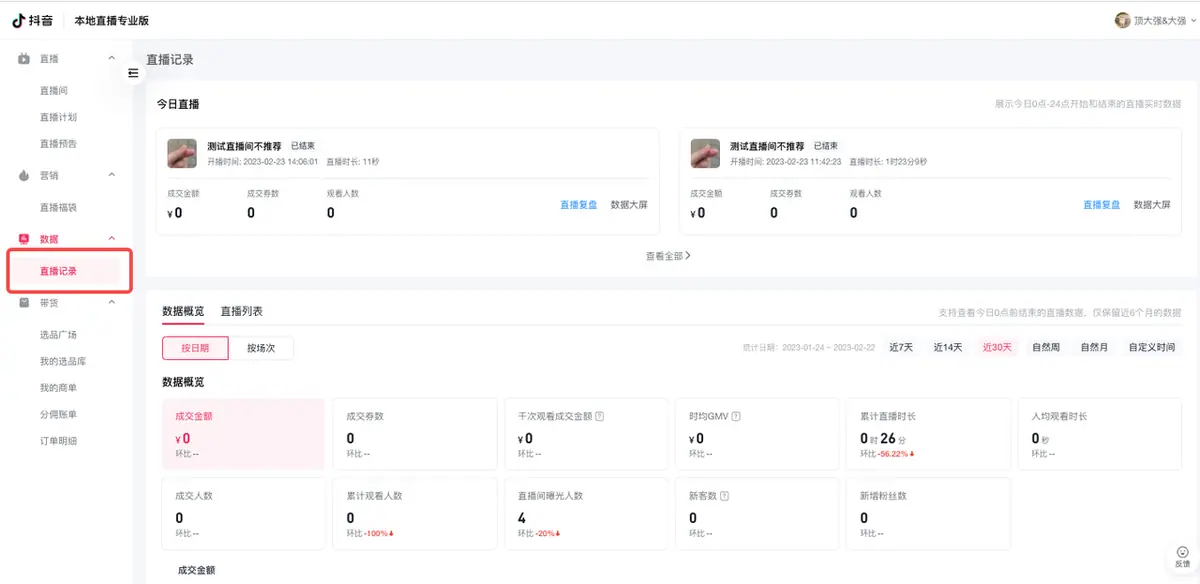Open 直播福袋 in the sidebar
Screen dimensions: 1200x584
click(x=58, y=207)
